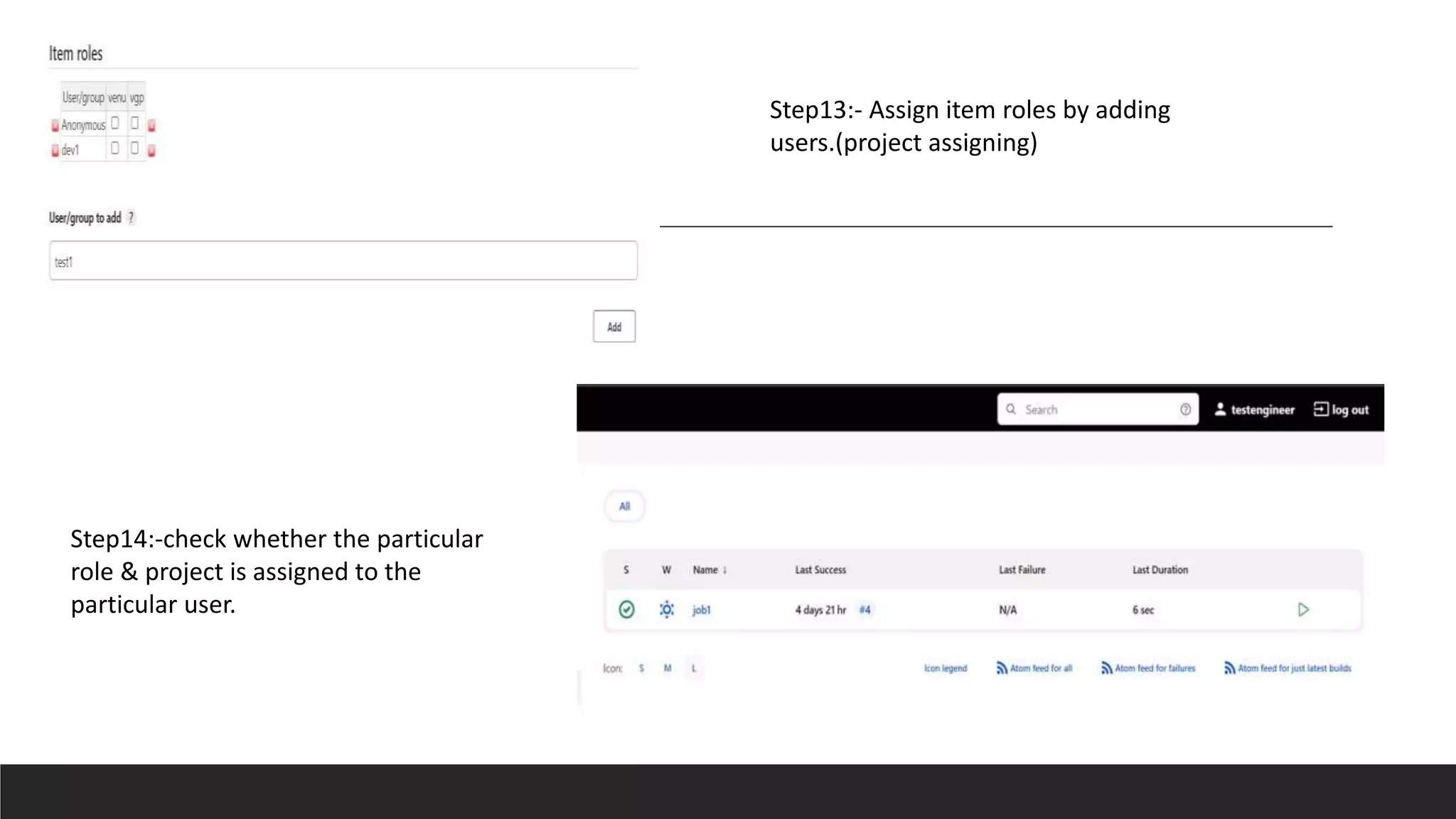Viewport: 1456px width, 819px height.
Task: Enable the venu role for dev1
Action: [x=114, y=148]
